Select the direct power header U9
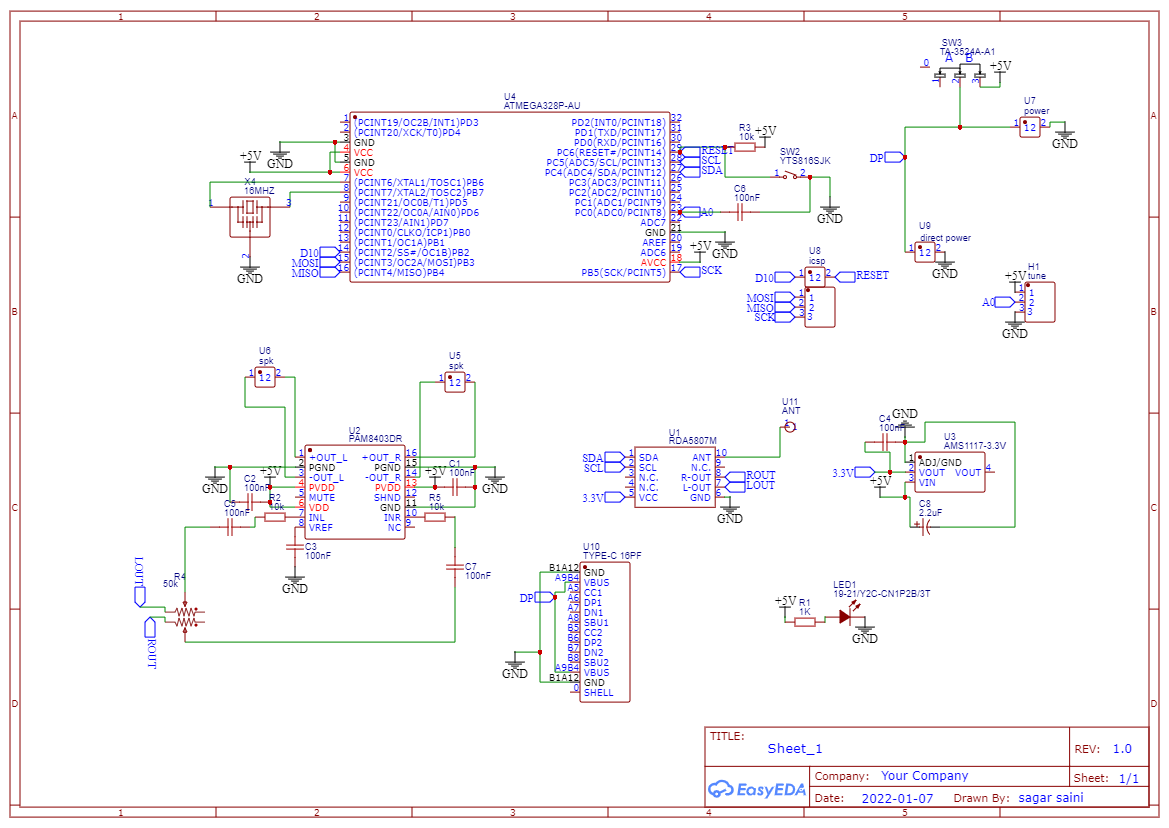 [x=925, y=252]
